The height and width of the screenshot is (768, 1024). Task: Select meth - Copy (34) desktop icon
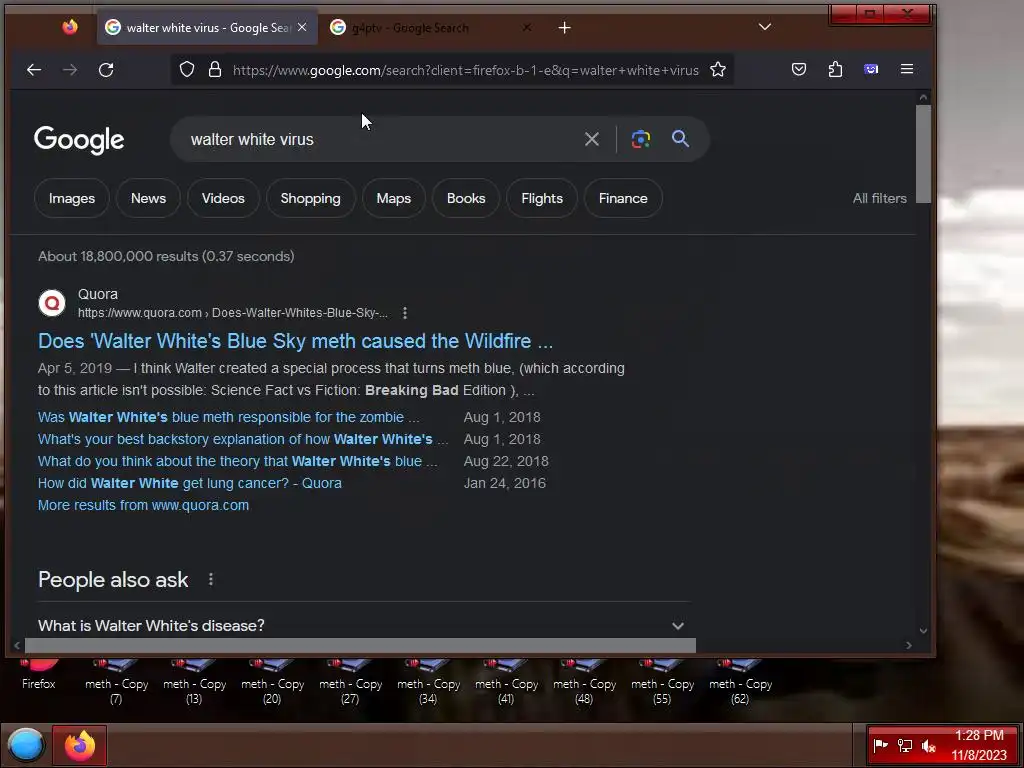click(428, 683)
